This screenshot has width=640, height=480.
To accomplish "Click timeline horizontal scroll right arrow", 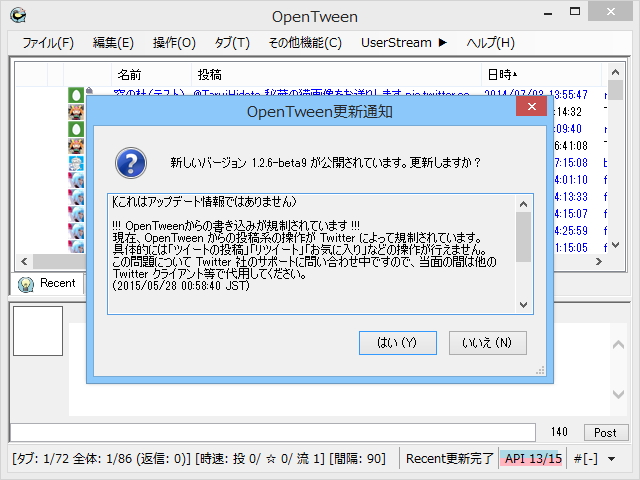I will (599, 261).
